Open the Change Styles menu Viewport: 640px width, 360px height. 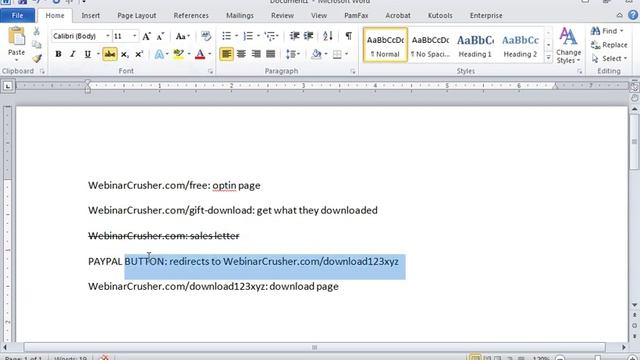coord(568,45)
